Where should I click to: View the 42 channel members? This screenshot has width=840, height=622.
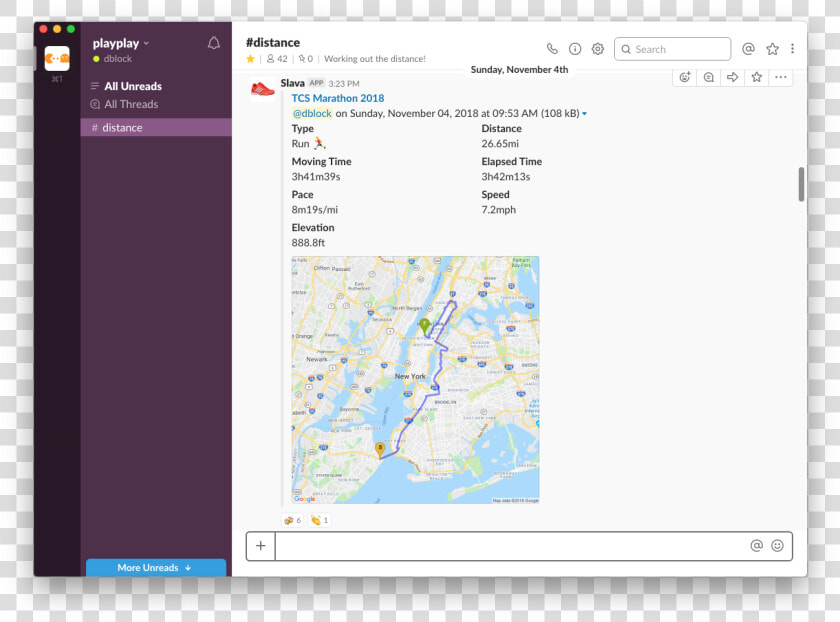(x=277, y=59)
